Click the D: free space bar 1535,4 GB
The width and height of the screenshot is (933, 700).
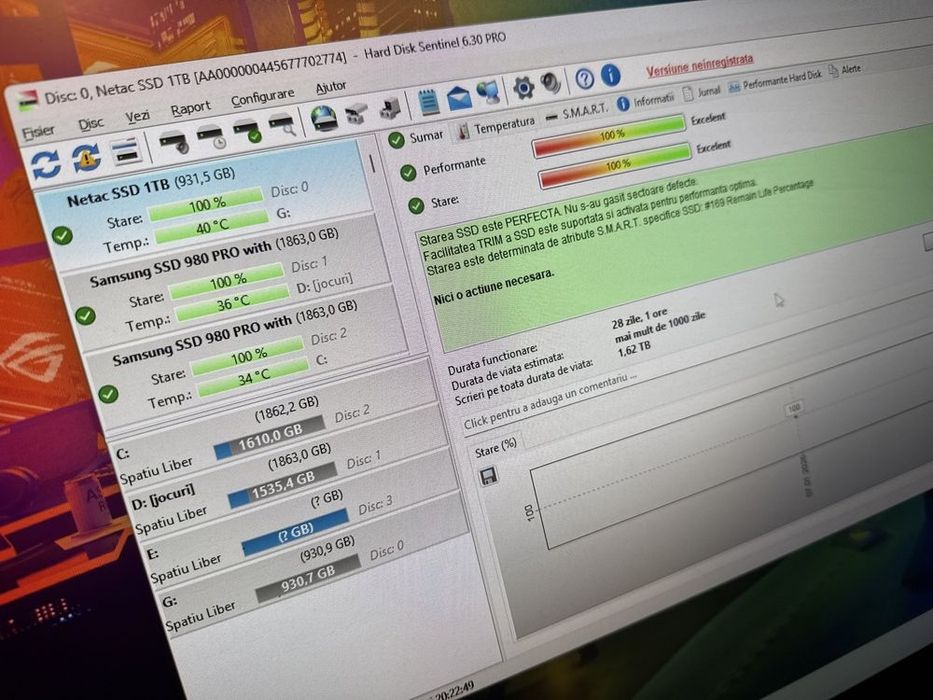(283, 486)
